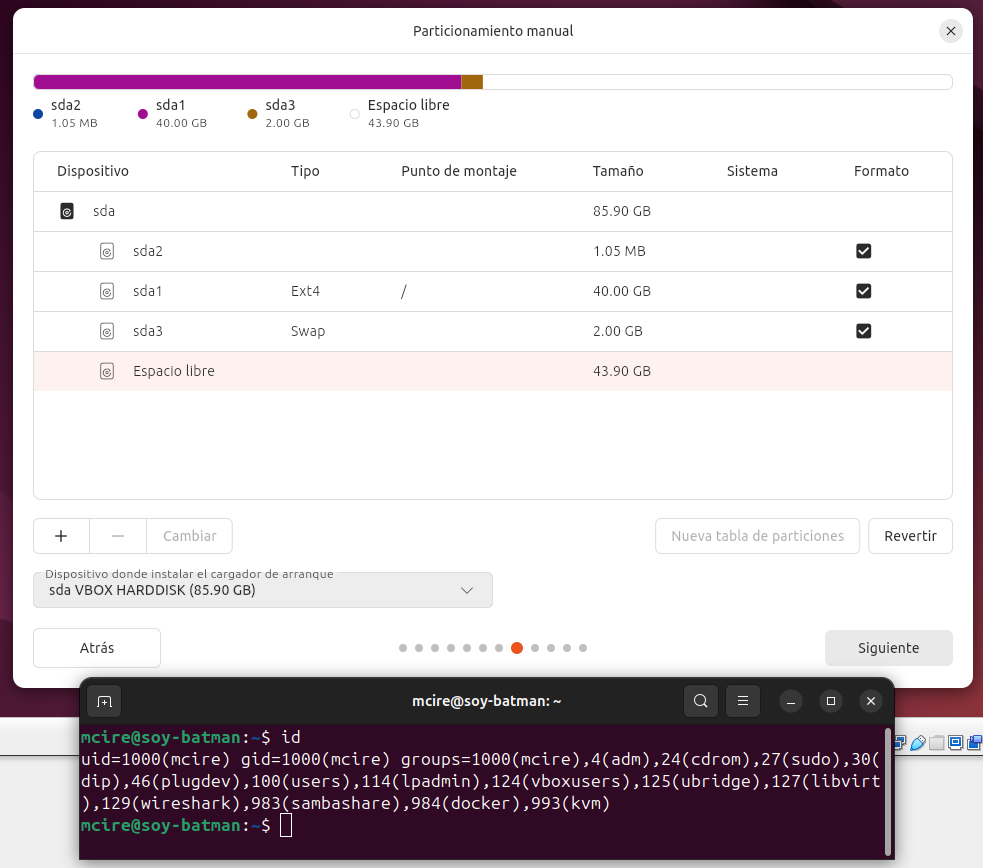Open the terminal hamburger menu
The height and width of the screenshot is (868, 983).
pyautogui.click(x=742, y=701)
